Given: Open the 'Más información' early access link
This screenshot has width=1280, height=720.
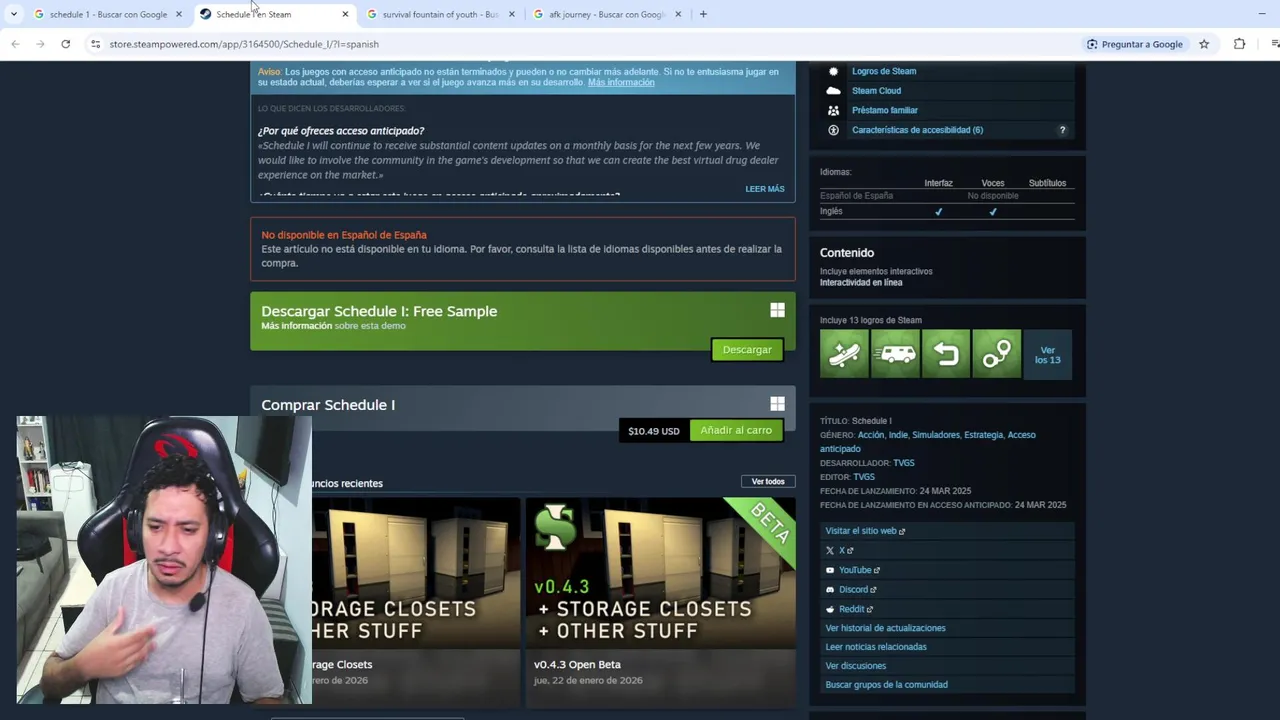Looking at the screenshot, I should pyautogui.click(x=621, y=82).
